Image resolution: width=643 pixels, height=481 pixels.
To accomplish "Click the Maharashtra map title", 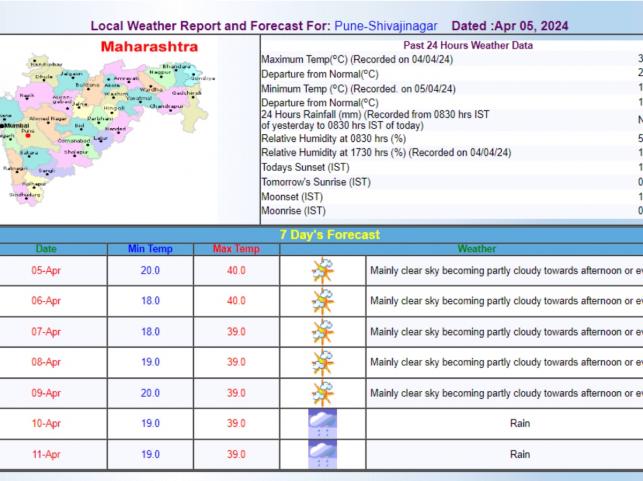I will click(x=150, y=47).
